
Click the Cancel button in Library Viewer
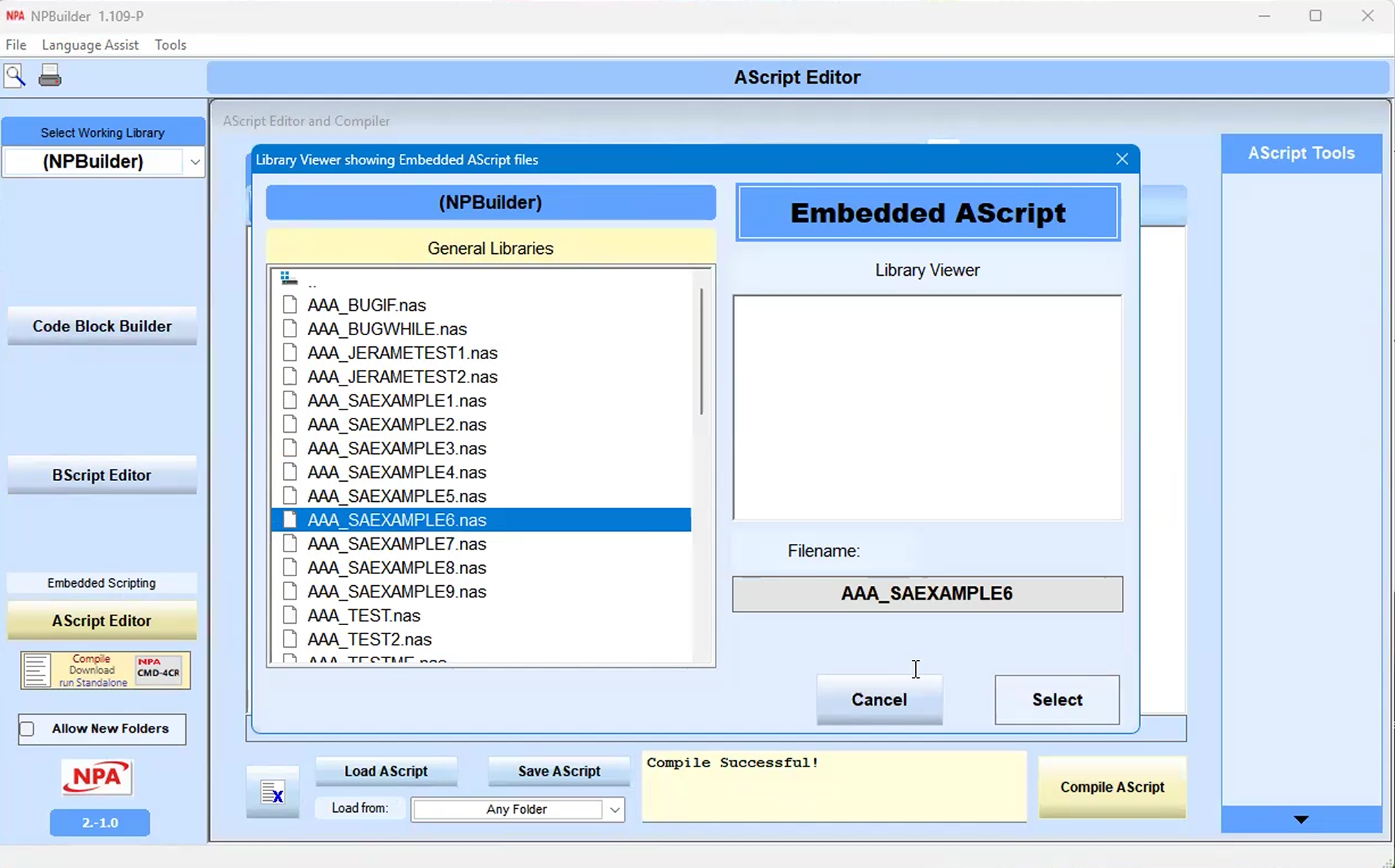(x=879, y=699)
